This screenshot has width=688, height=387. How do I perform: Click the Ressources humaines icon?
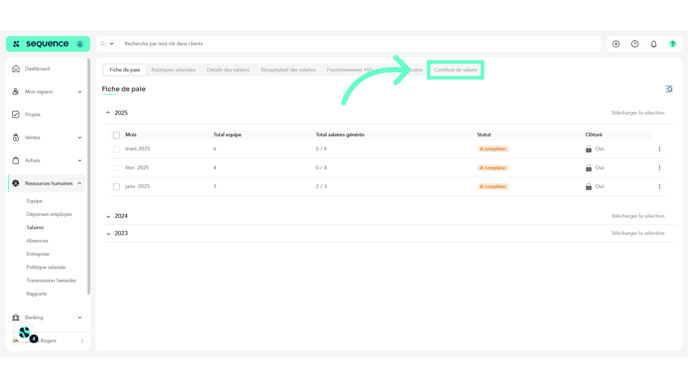pos(16,183)
